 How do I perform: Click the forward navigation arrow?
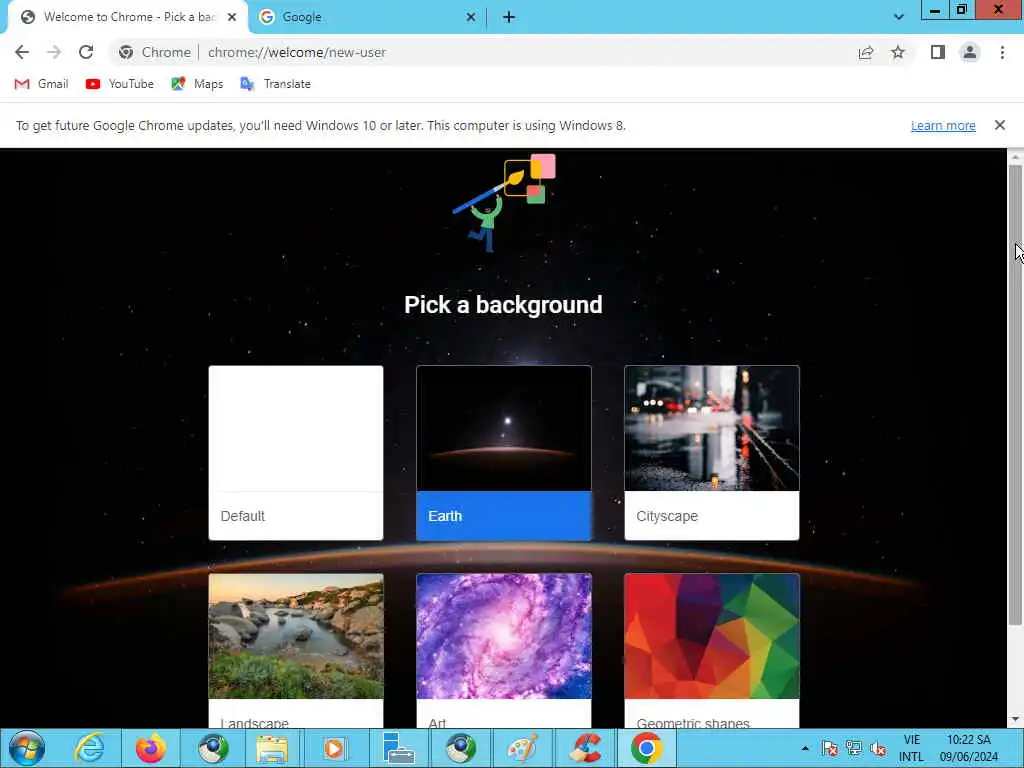54,52
